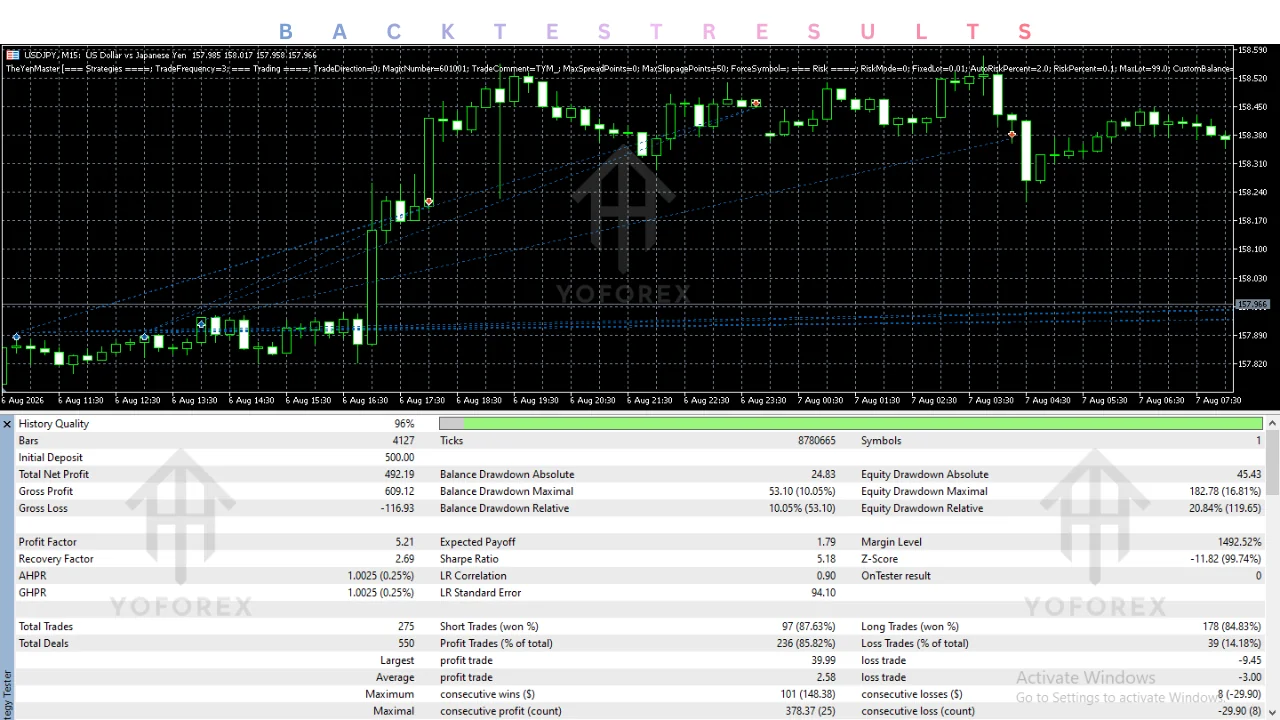Click the 158.590 price axis label
This screenshot has height=720, width=1280.
pos(1253,49)
